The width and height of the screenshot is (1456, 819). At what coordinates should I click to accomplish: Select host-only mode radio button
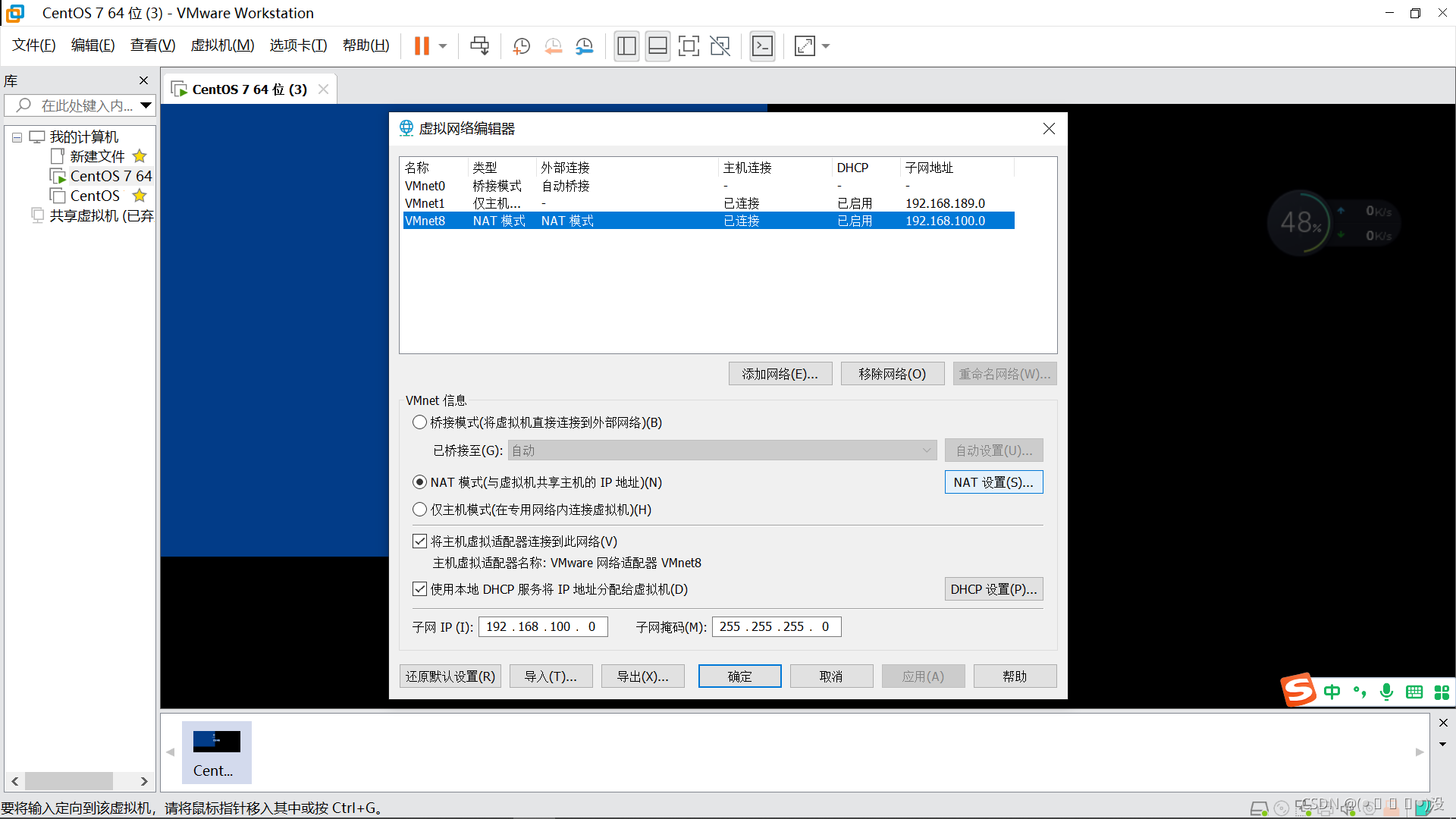[419, 510]
